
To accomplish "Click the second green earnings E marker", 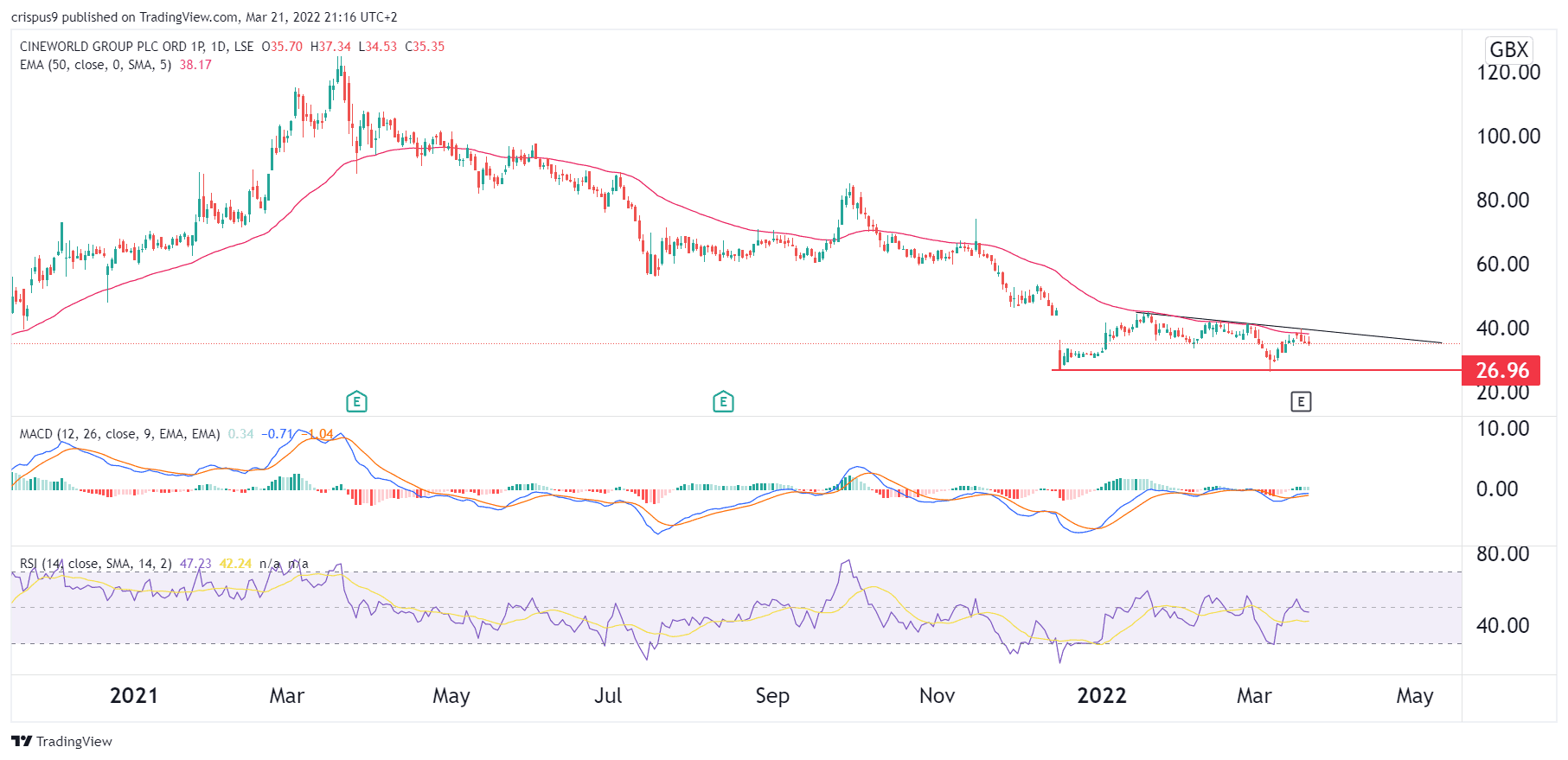I will (x=723, y=401).
